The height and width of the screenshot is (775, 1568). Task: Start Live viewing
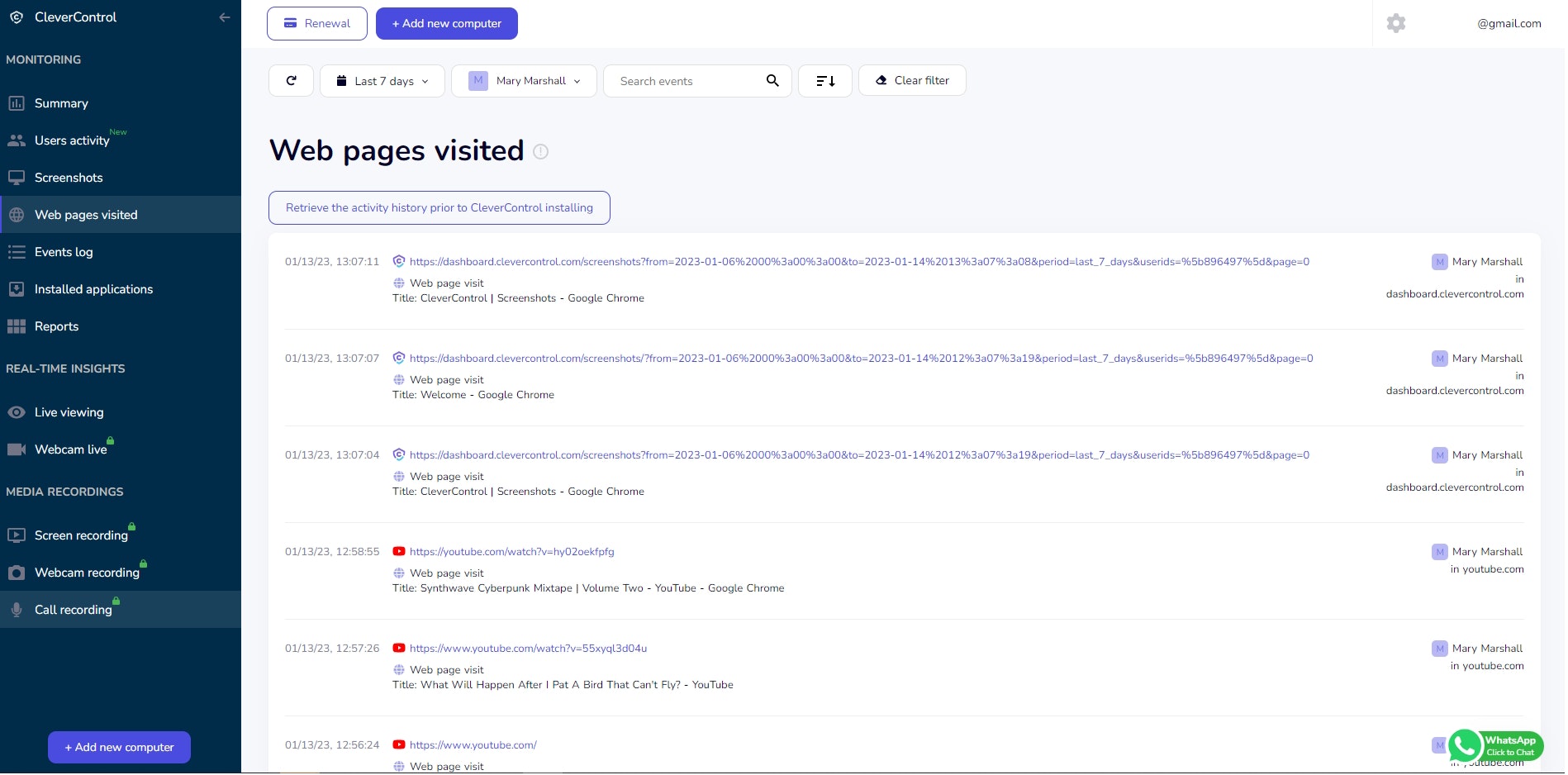[x=121, y=412]
